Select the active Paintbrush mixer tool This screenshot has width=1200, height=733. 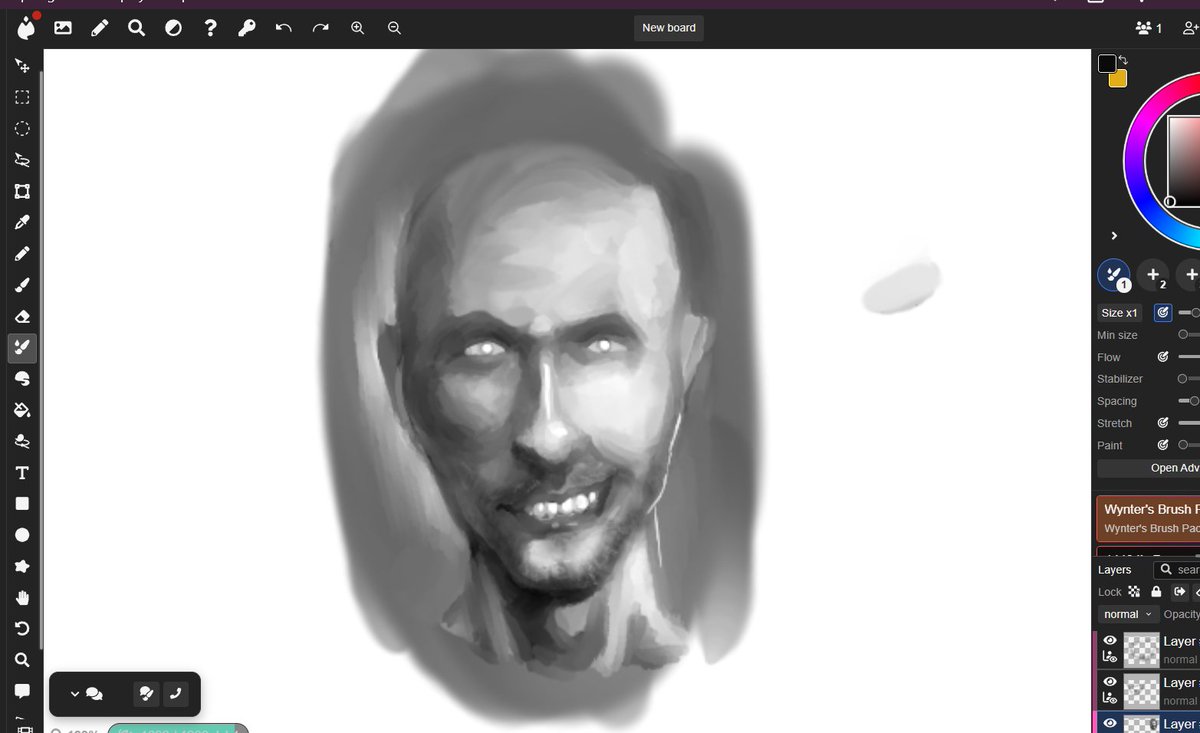(x=22, y=347)
